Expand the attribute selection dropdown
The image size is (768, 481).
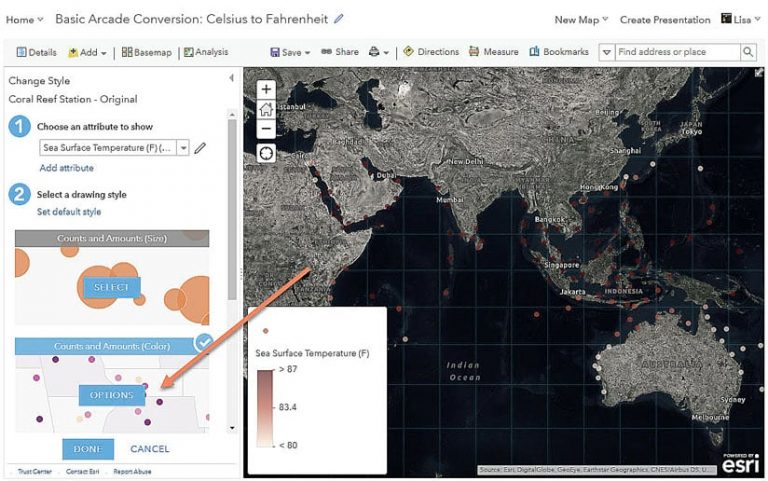click(x=183, y=148)
